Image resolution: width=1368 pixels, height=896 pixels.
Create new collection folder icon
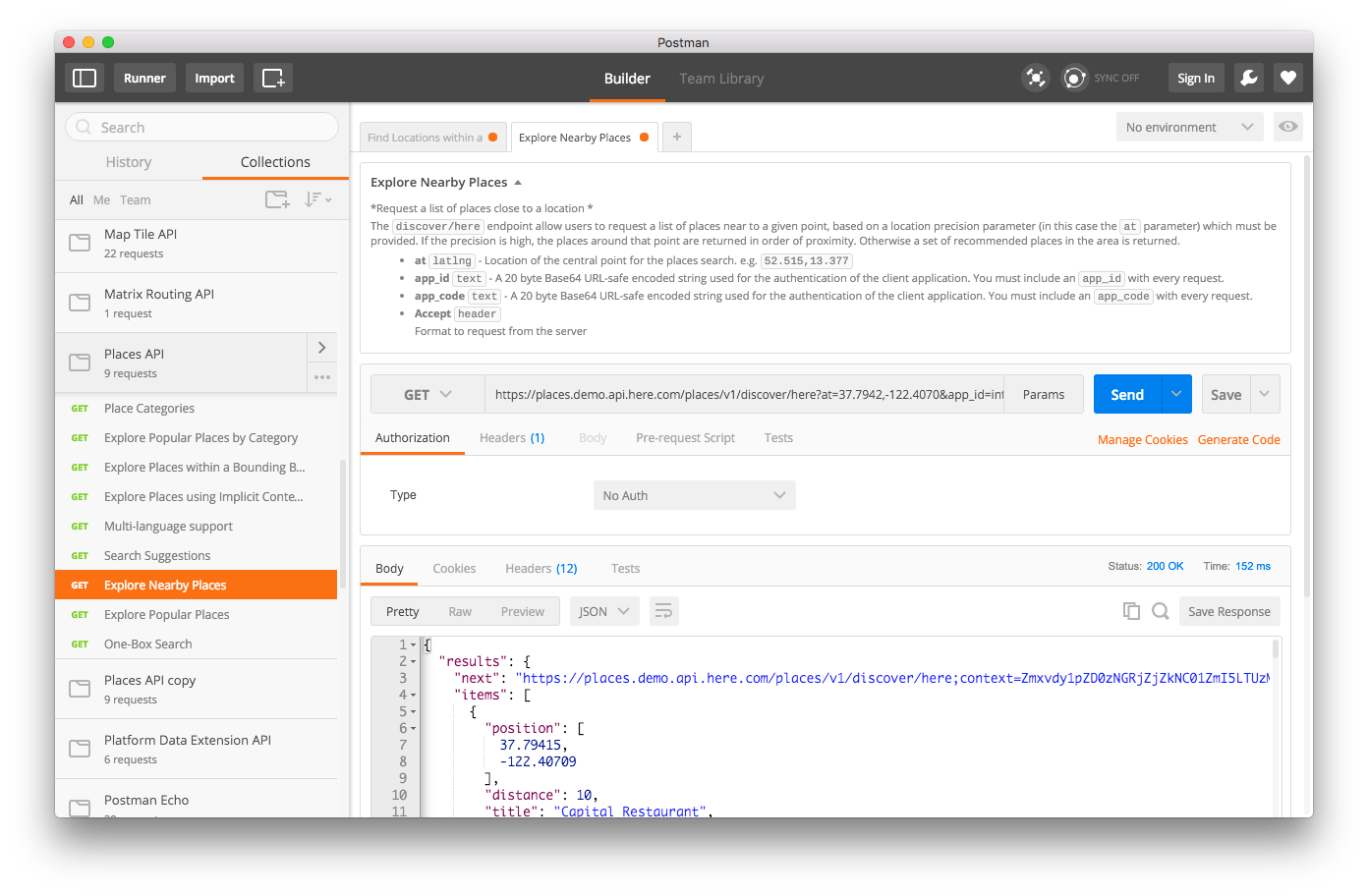click(x=277, y=199)
